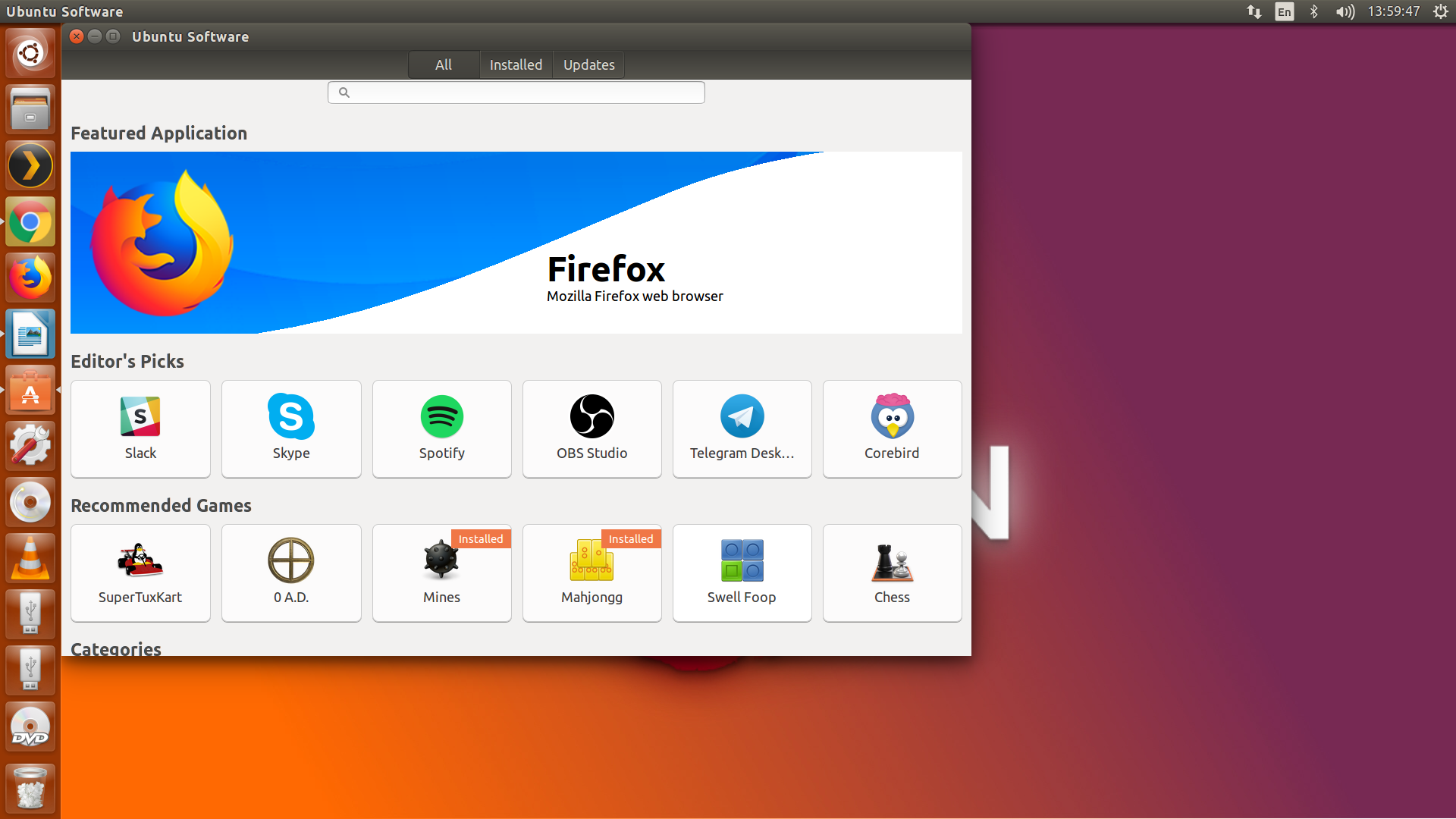Open the installed Mines game tile
The width and height of the screenshot is (1456, 819).
point(441,573)
